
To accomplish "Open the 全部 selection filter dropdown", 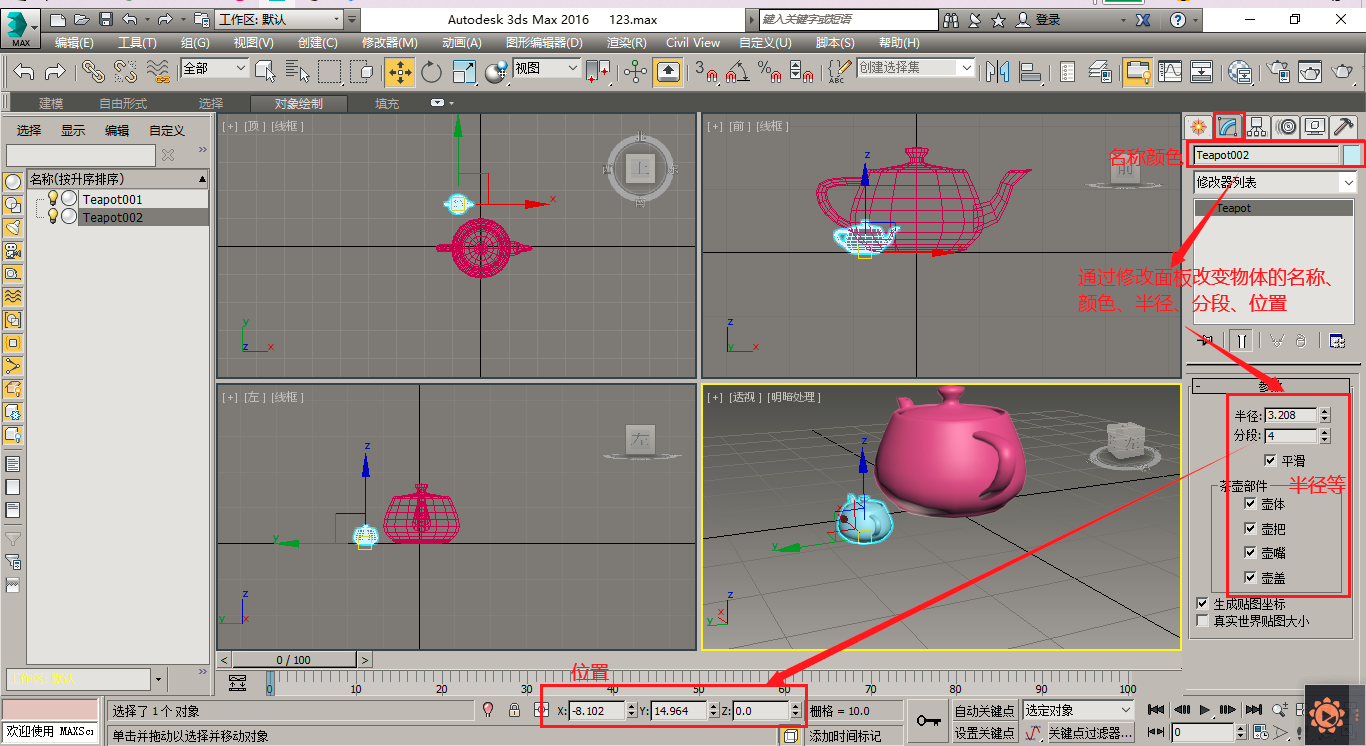I will coord(243,68).
